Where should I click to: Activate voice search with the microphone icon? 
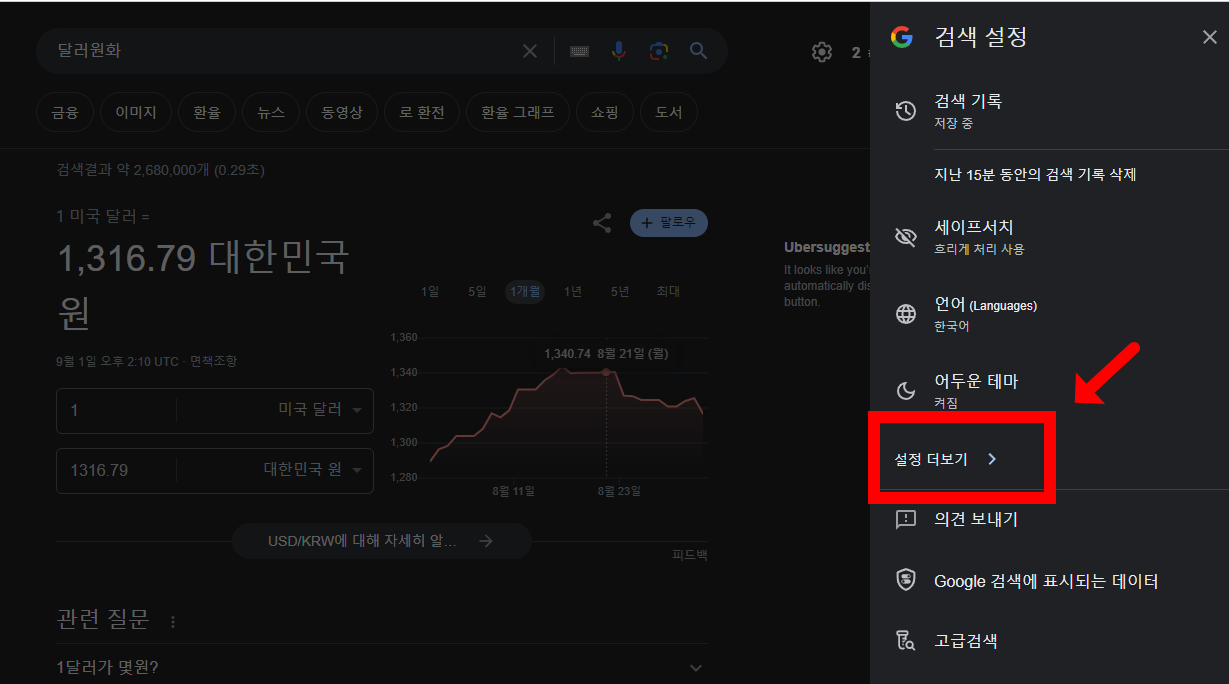coord(619,51)
